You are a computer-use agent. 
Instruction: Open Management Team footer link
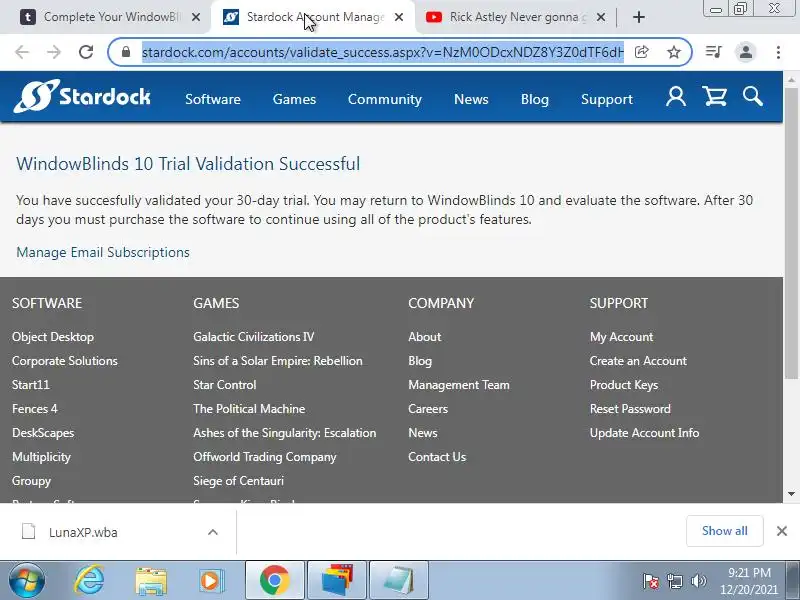pos(459,385)
